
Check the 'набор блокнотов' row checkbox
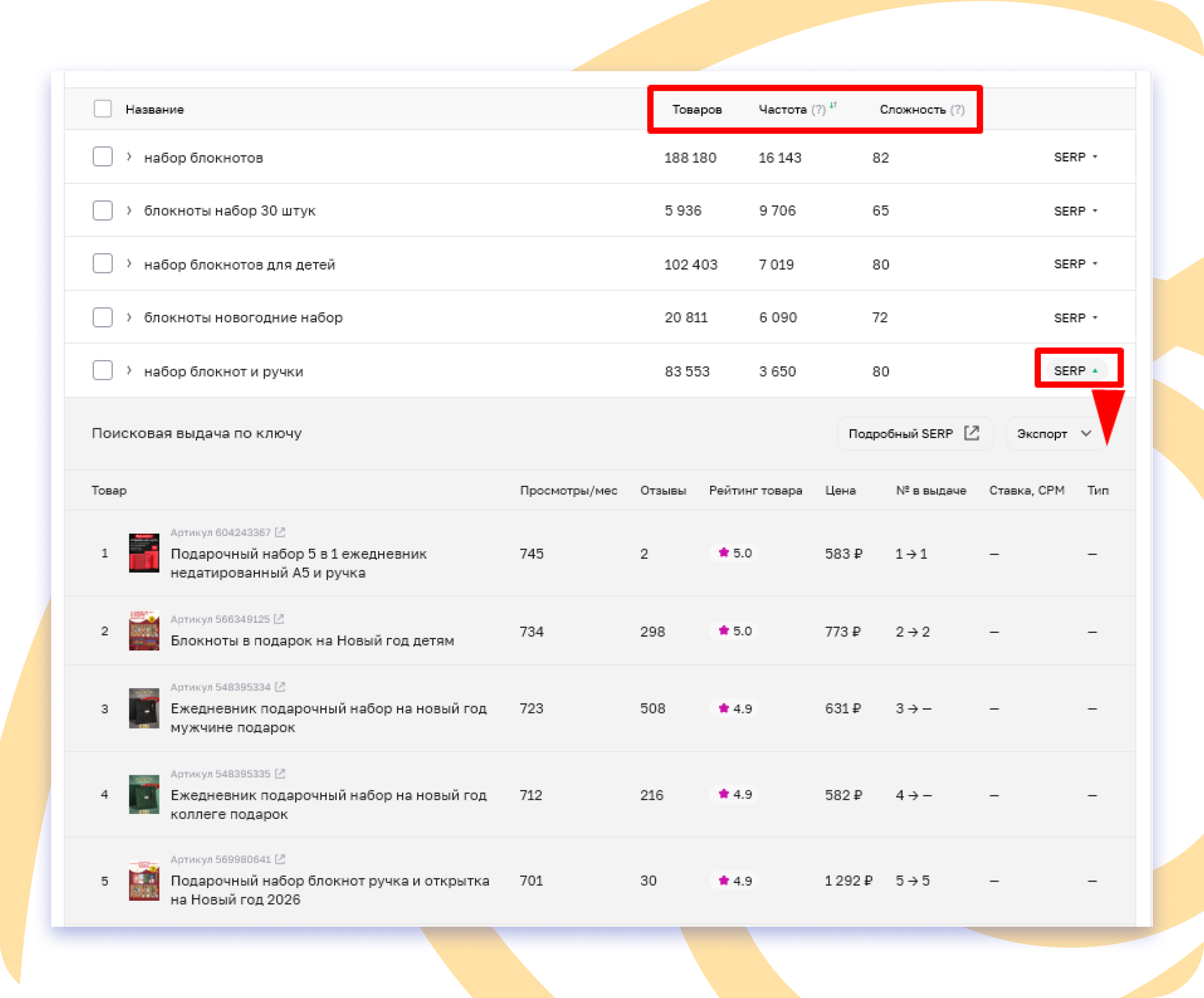click(x=103, y=156)
